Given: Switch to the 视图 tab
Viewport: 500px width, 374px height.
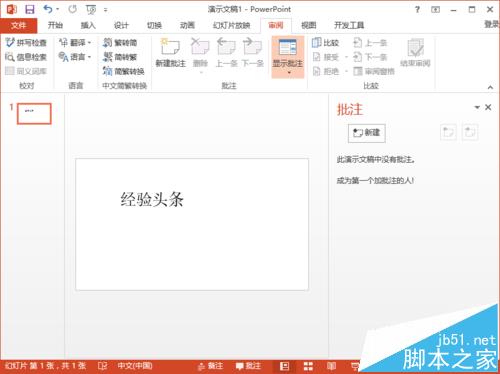Looking at the screenshot, I should [308, 25].
